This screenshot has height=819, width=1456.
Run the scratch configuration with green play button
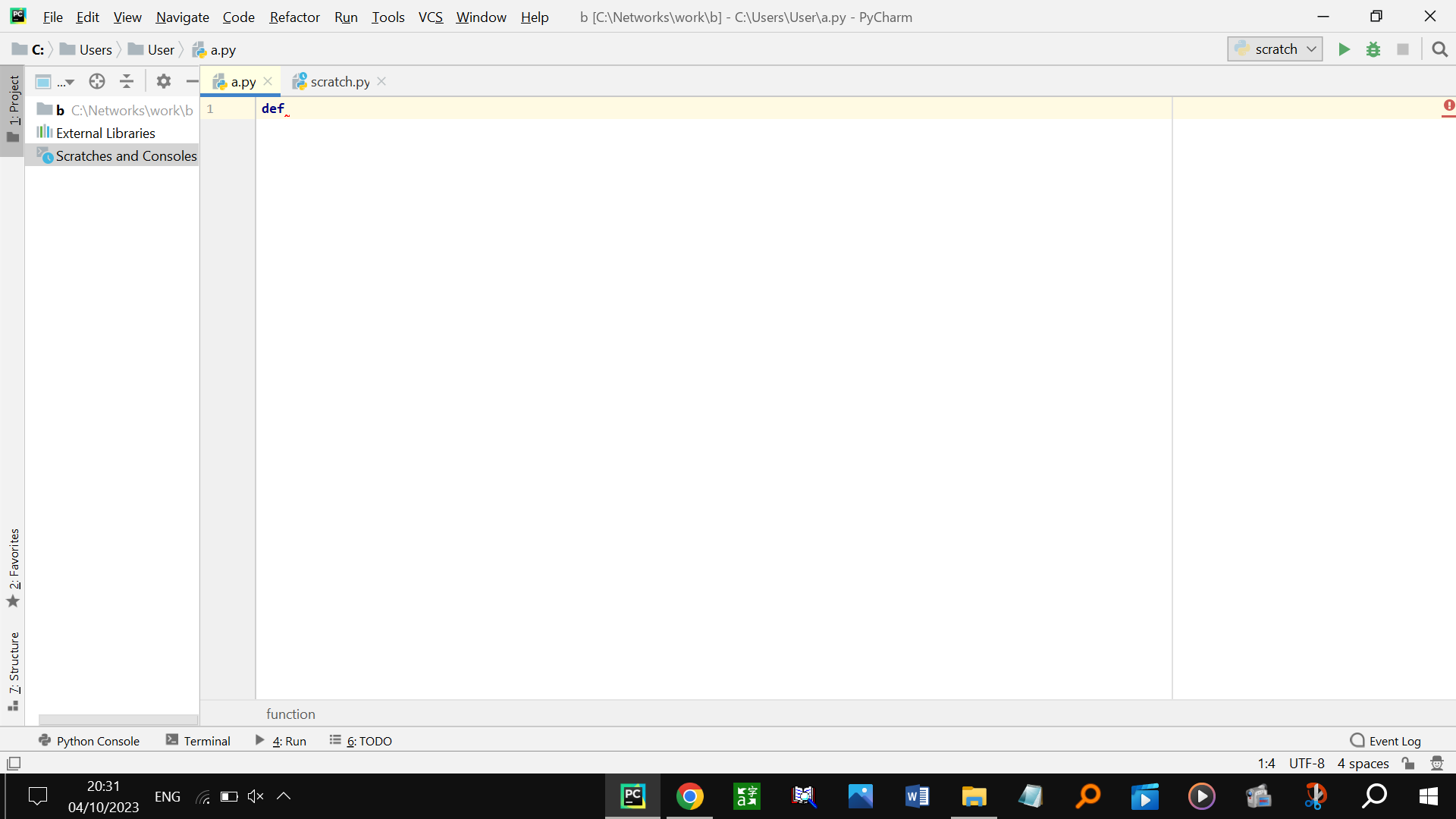(x=1344, y=49)
